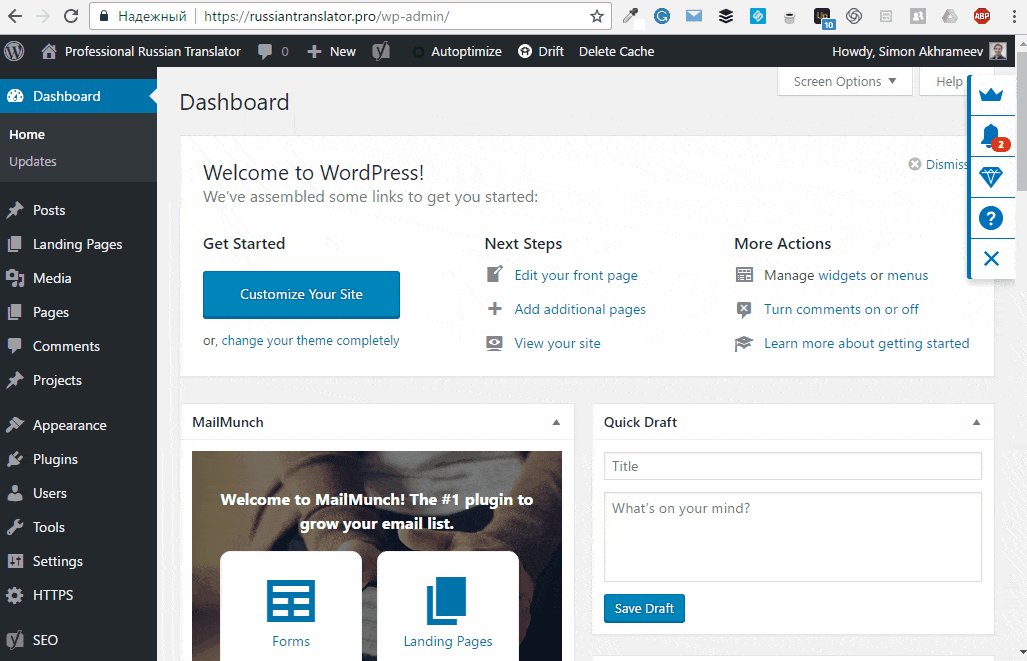Click the dismiss circle-x icon
The image size is (1027, 661).
pyautogui.click(x=915, y=164)
